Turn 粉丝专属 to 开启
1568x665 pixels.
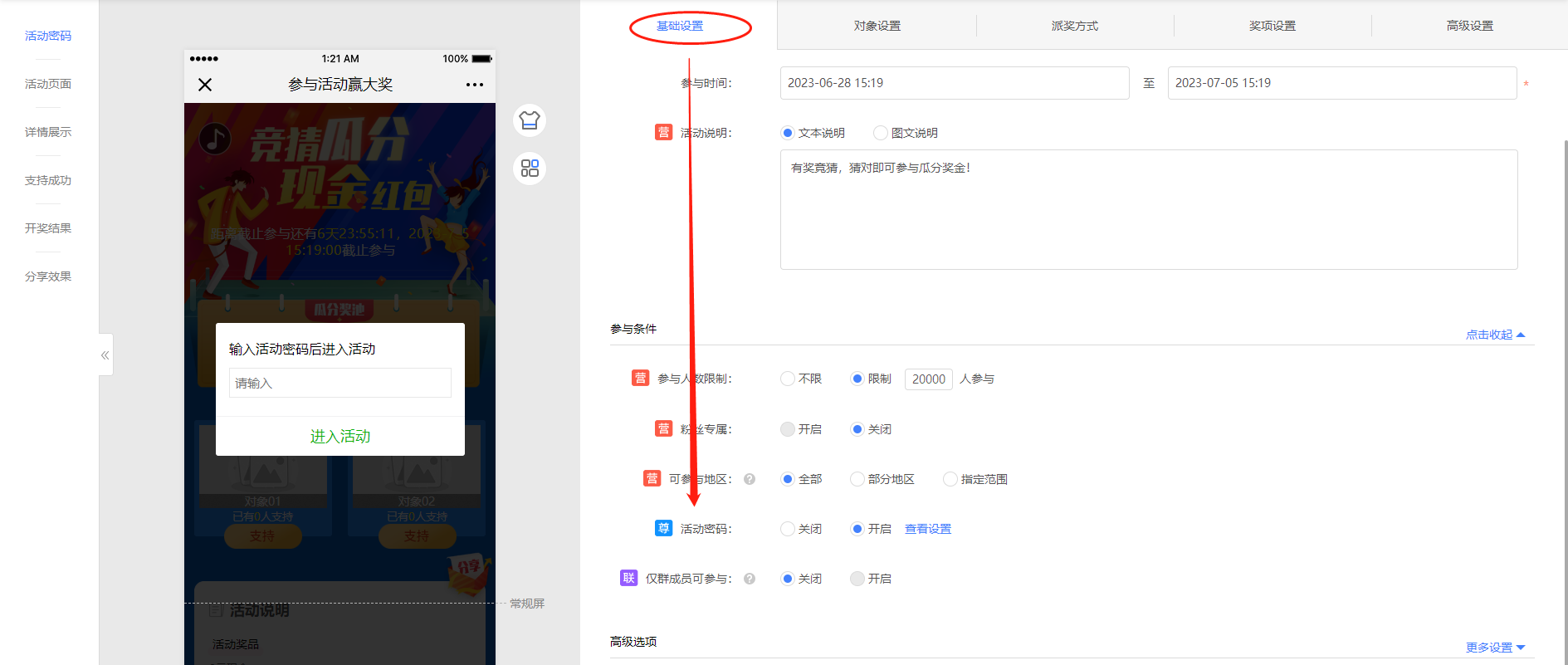coord(788,429)
